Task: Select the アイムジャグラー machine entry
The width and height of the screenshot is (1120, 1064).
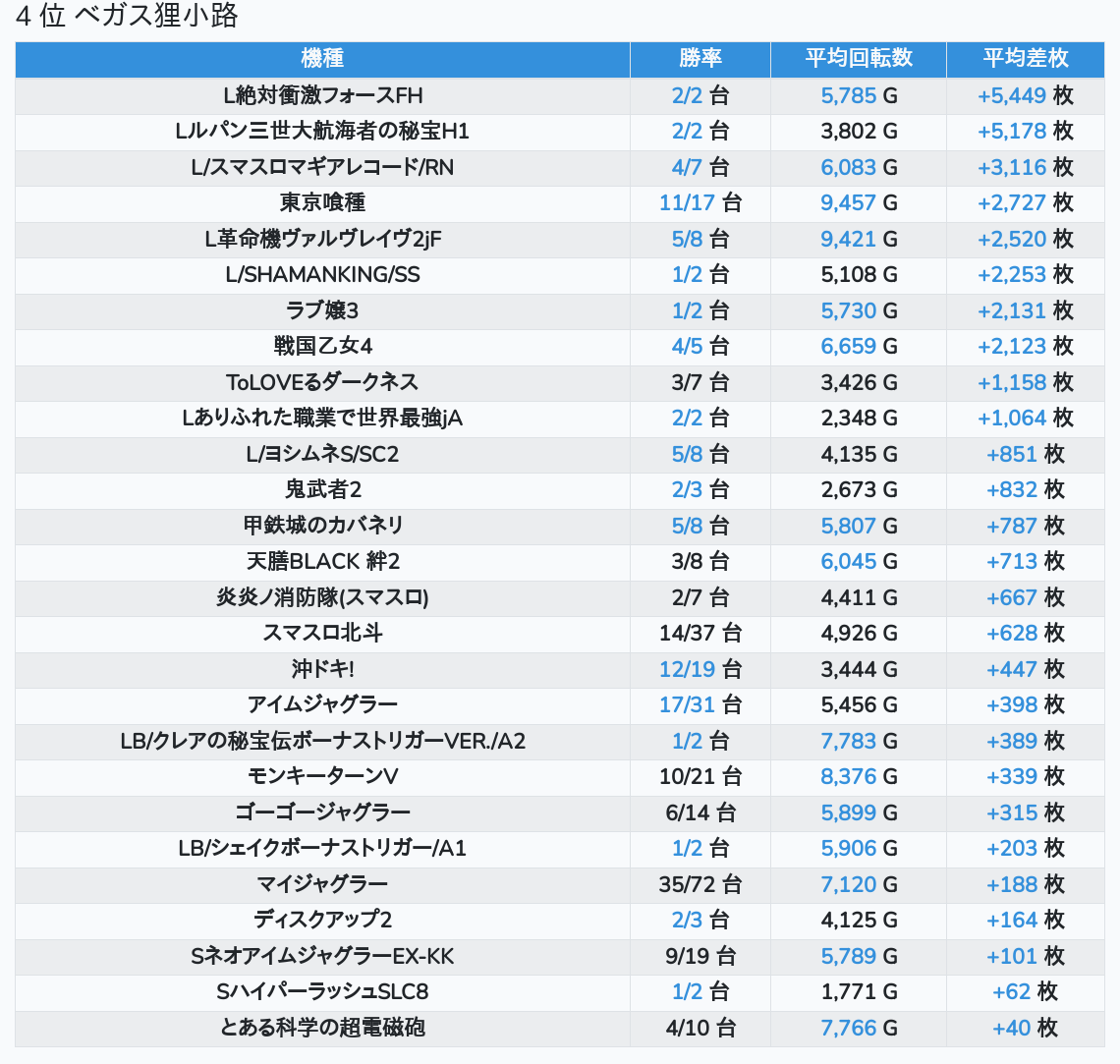Action: (x=322, y=704)
